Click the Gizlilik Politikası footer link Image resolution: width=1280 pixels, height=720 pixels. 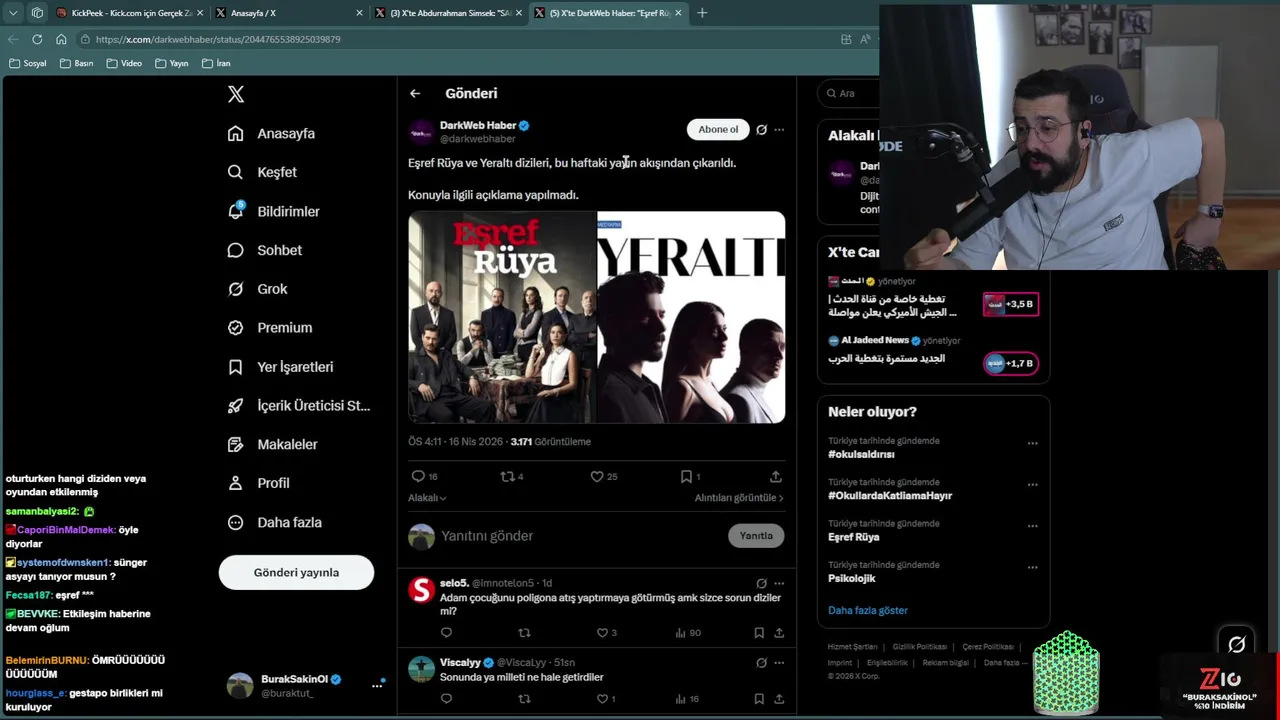(x=919, y=647)
